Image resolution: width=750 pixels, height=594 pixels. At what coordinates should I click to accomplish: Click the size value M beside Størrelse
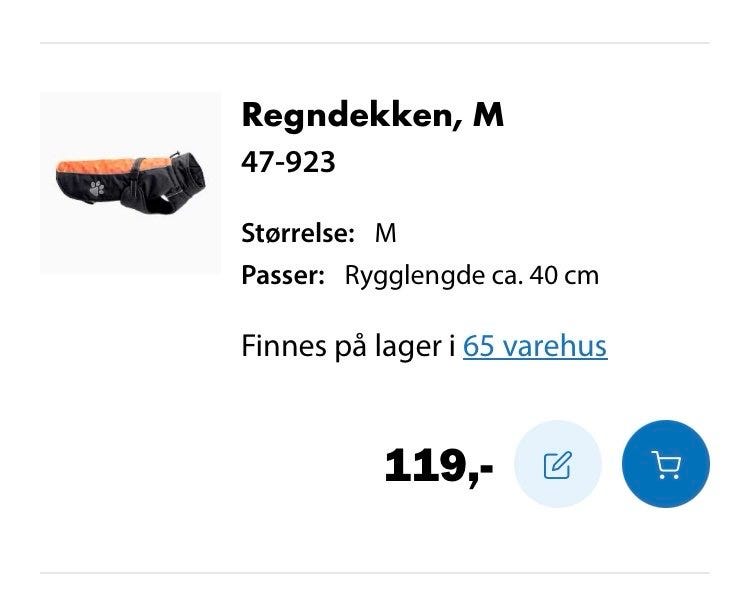(386, 233)
